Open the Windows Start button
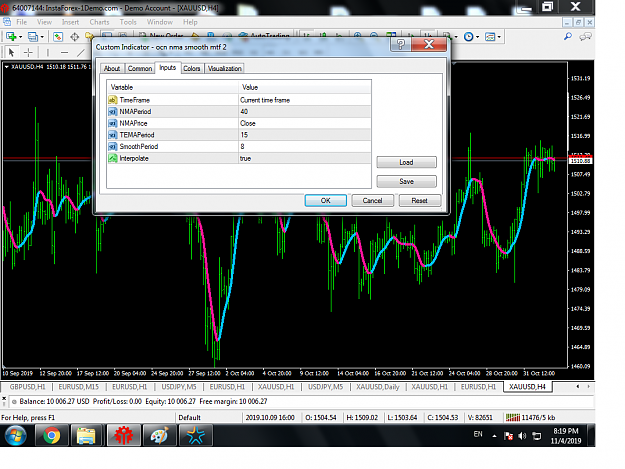 [x=16, y=436]
